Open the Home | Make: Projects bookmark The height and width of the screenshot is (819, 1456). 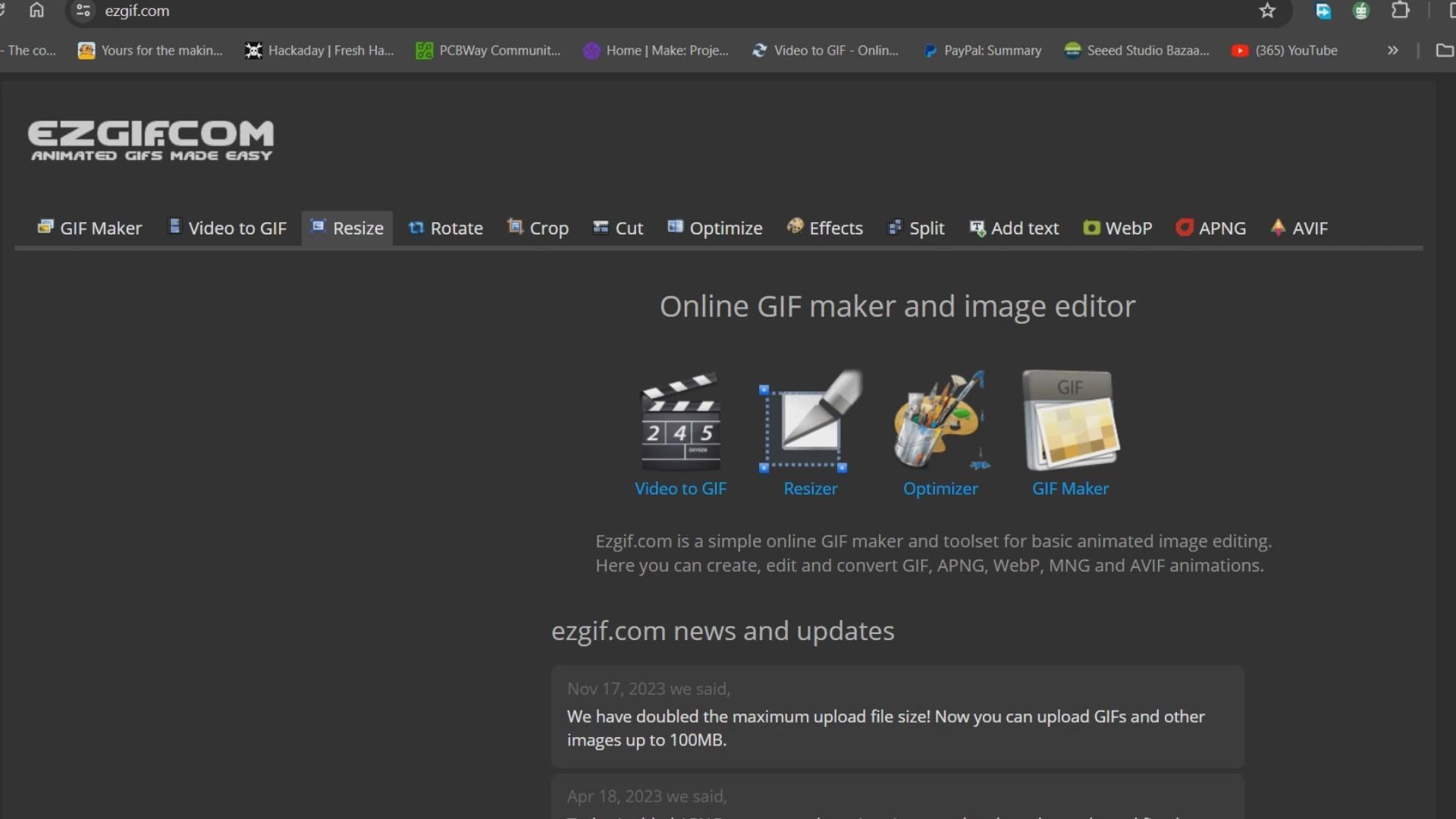pyautogui.click(x=656, y=51)
